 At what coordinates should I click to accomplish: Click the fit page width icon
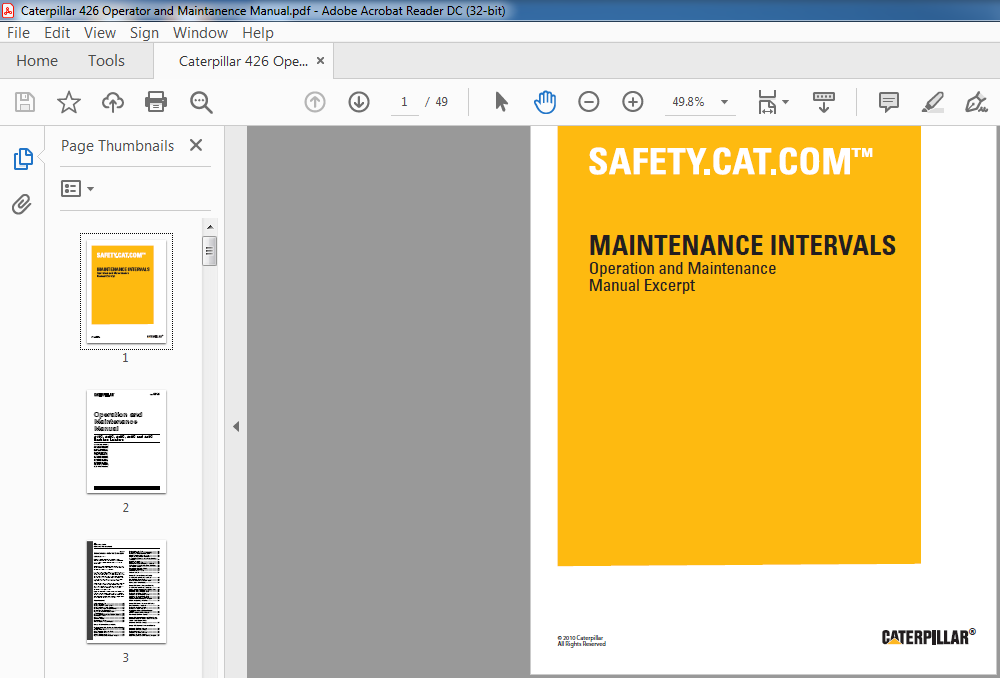767,102
